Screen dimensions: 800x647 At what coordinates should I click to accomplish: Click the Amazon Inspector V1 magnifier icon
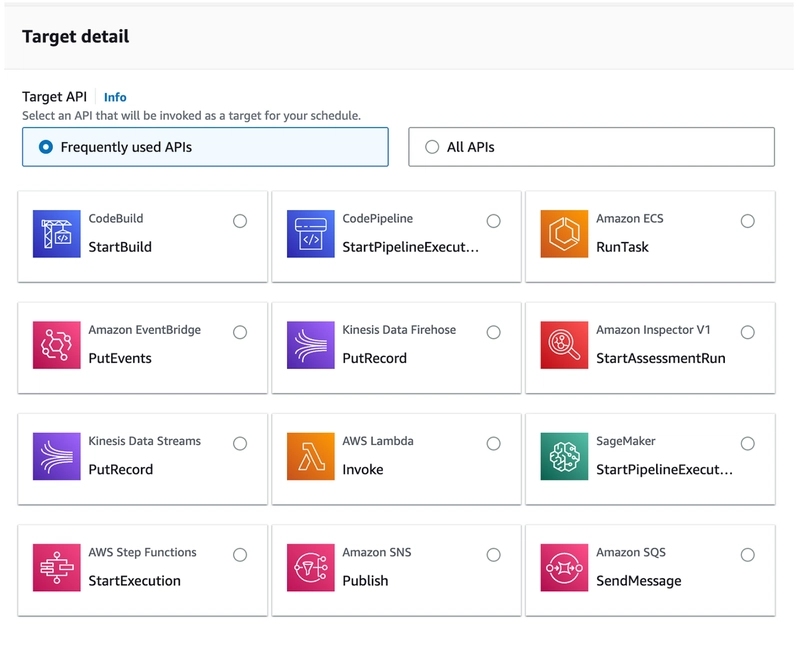(x=564, y=345)
